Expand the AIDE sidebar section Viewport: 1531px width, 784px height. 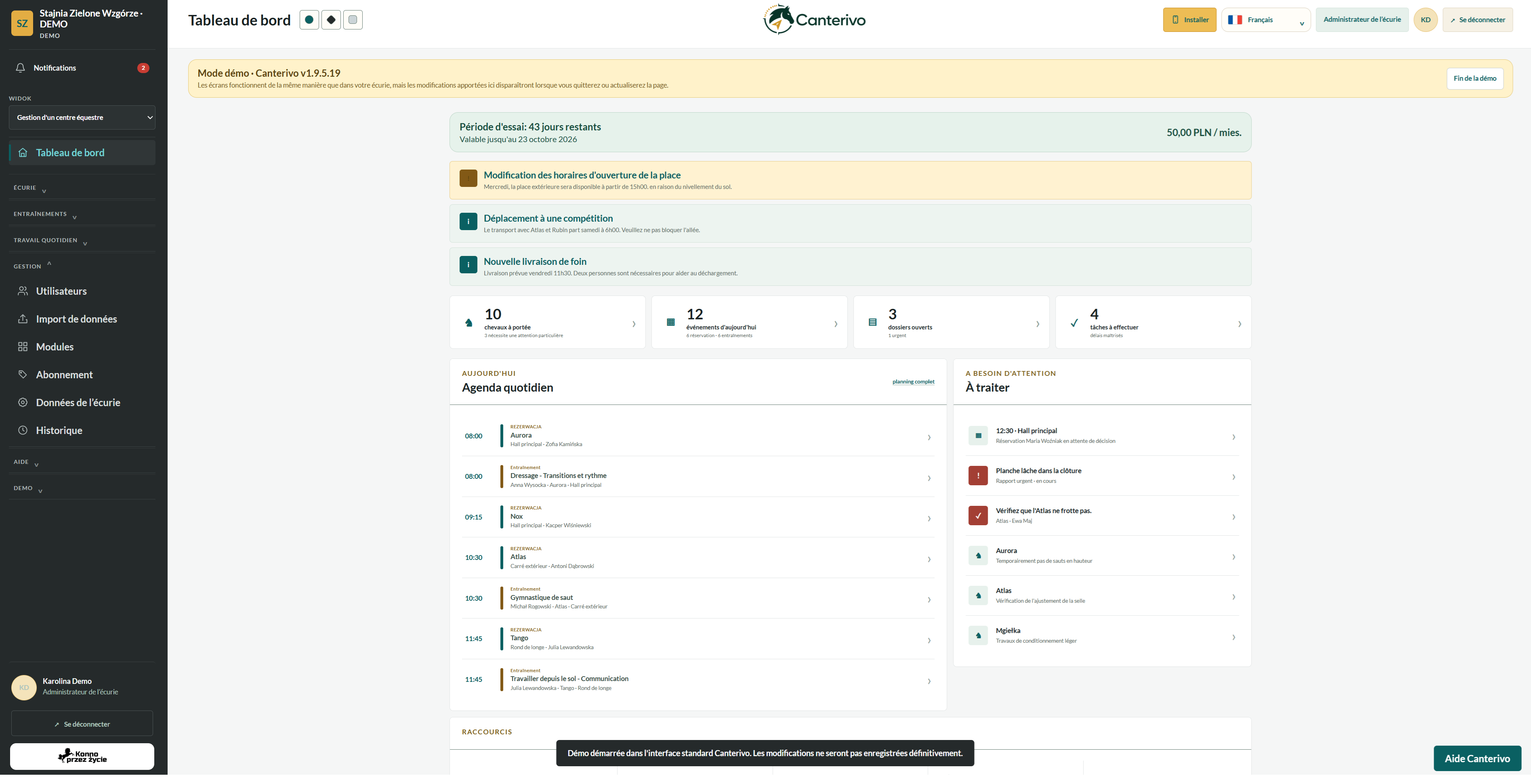tap(82, 462)
